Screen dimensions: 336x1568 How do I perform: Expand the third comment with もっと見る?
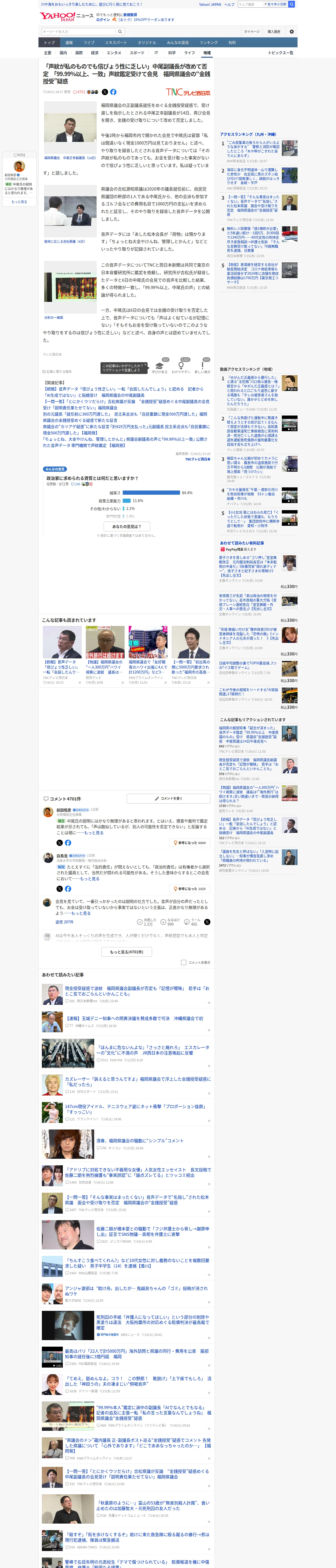pyautogui.click(x=81, y=913)
